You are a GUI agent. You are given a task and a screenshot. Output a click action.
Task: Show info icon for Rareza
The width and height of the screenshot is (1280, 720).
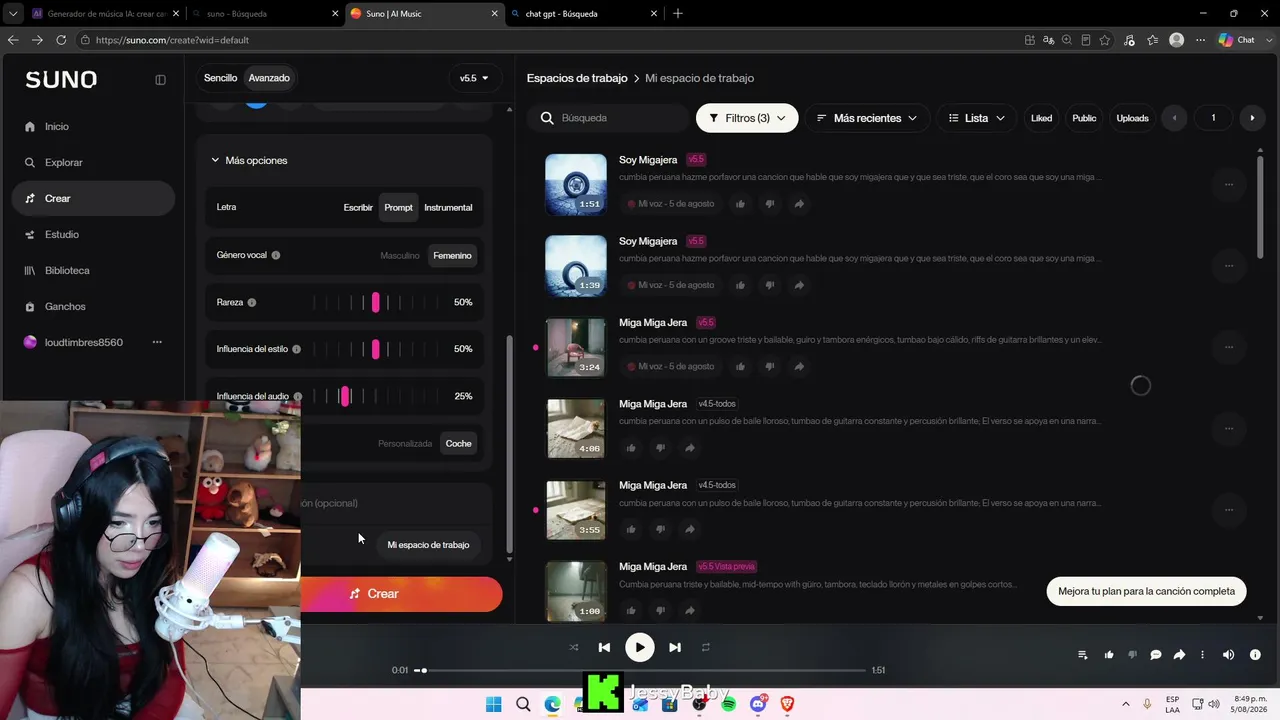[x=252, y=303]
